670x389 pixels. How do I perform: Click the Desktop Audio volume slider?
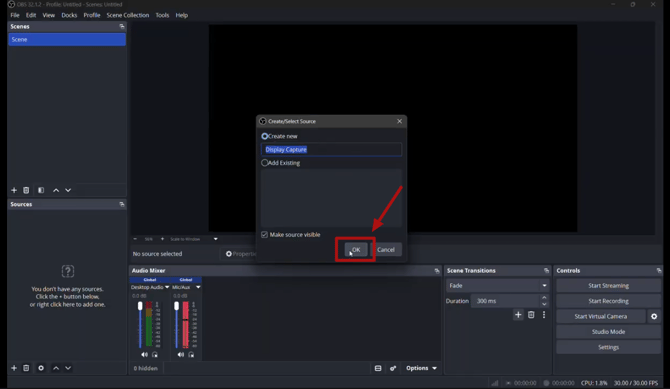click(x=140, y=324)
